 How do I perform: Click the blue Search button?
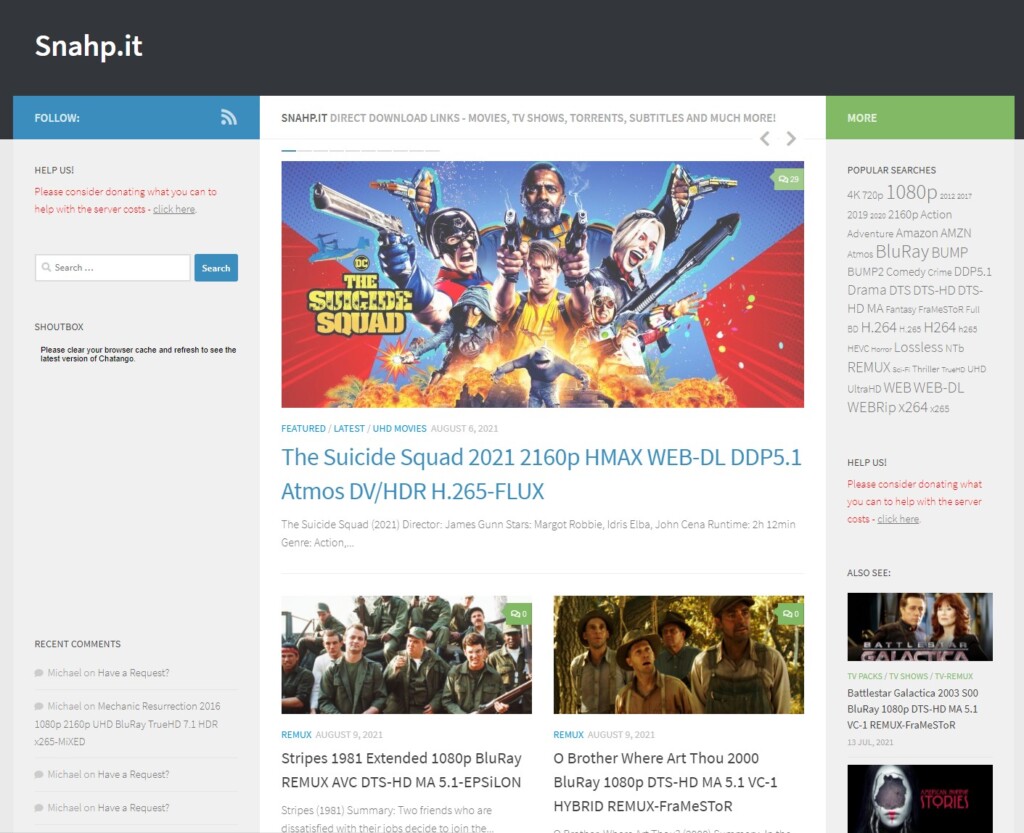[x=216, y=268]
